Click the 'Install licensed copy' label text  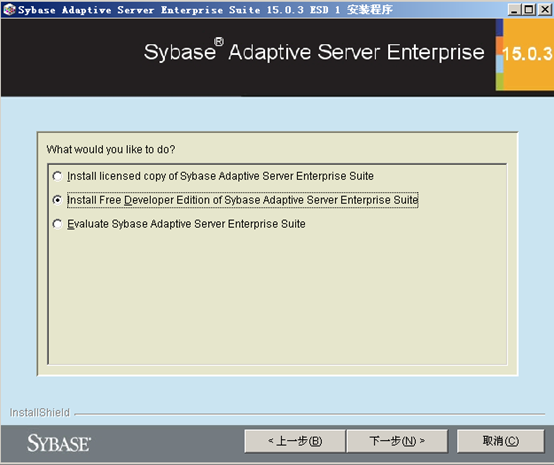(x=220, y=176)
